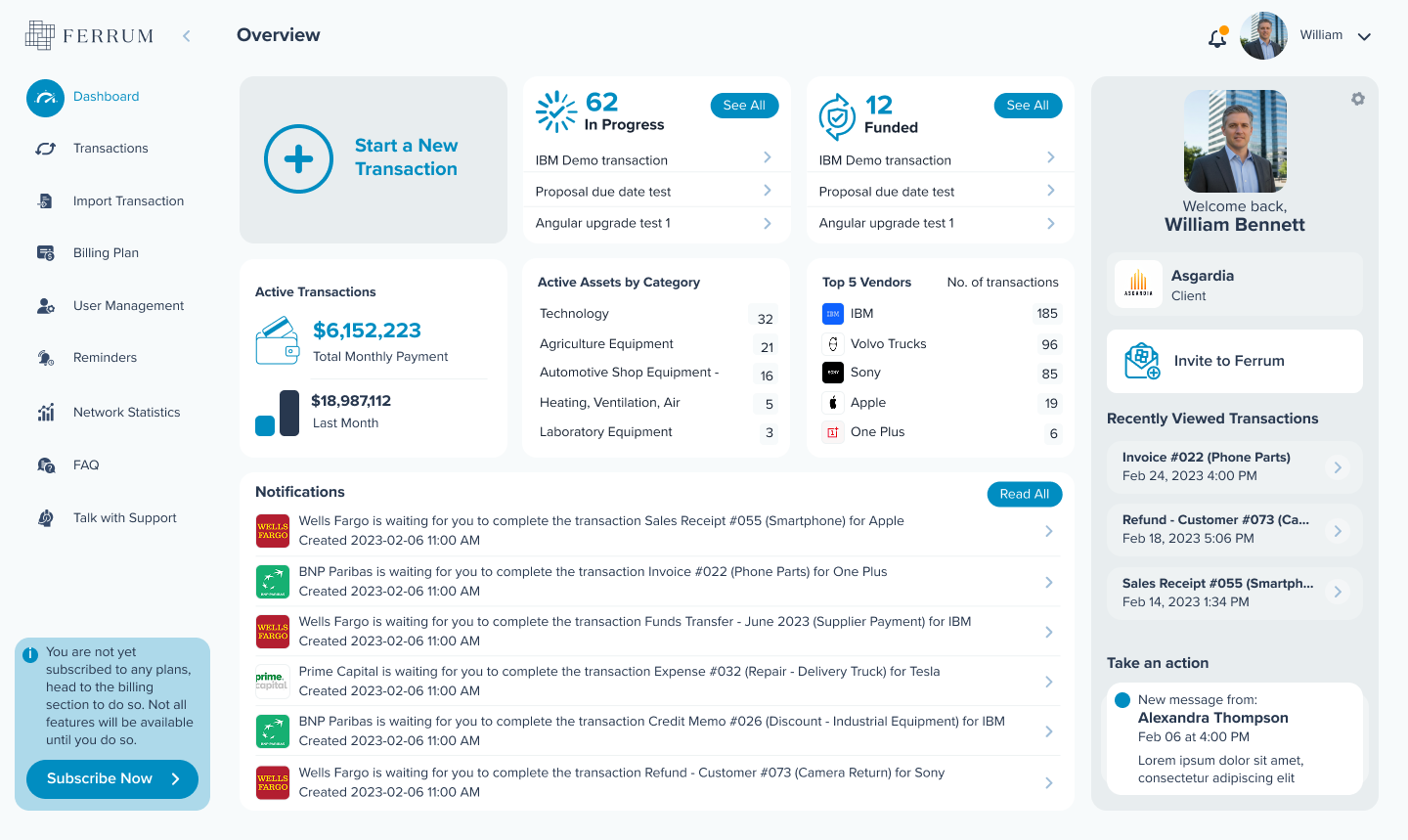
Task: Click the Reminders icon
Action: (45, 358)
